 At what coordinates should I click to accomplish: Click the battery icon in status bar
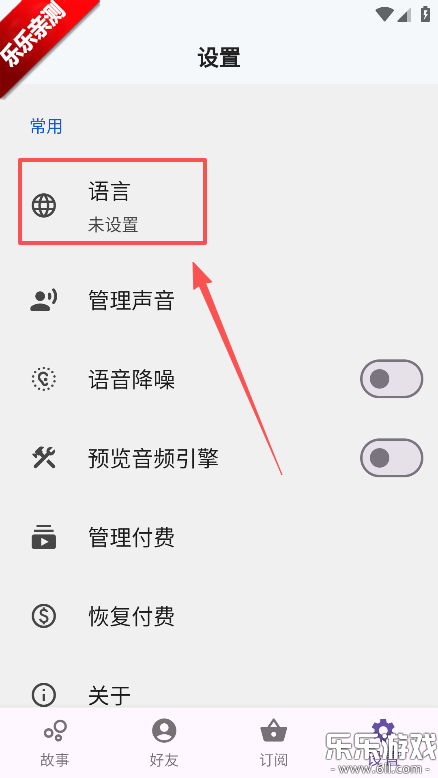425,14
